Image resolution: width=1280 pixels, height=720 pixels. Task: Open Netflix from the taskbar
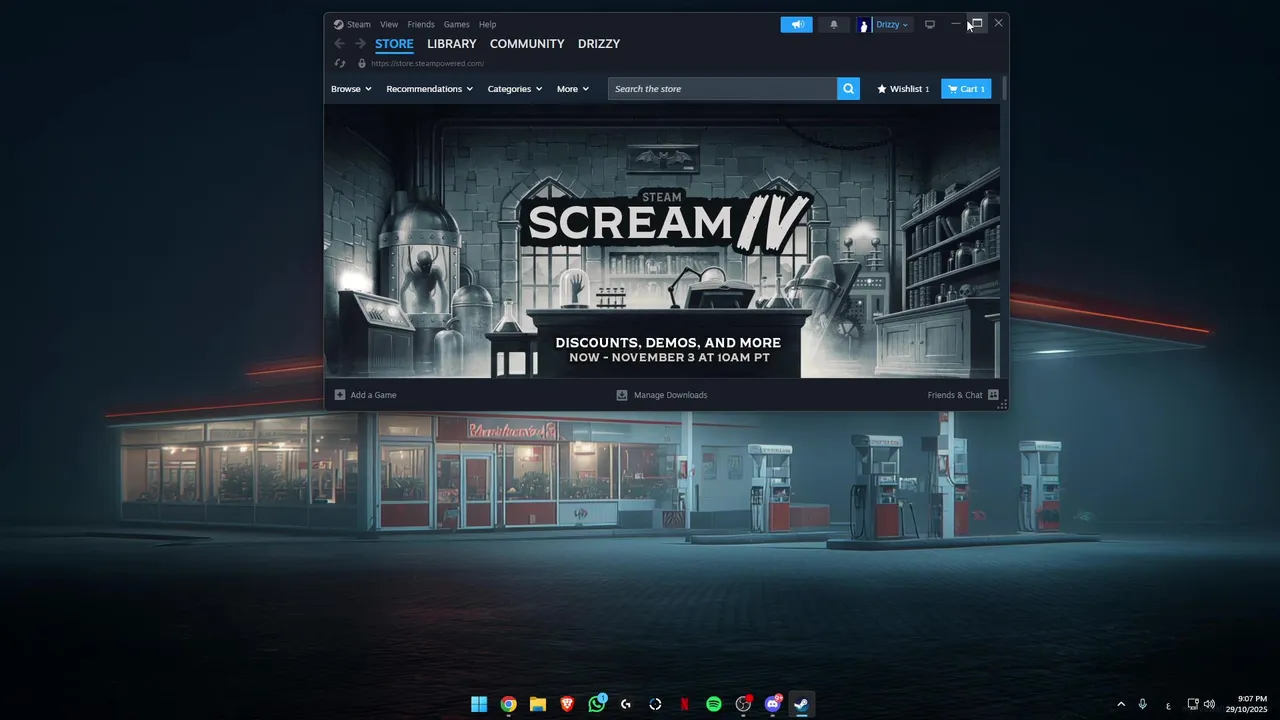click(x=685, y=704)
